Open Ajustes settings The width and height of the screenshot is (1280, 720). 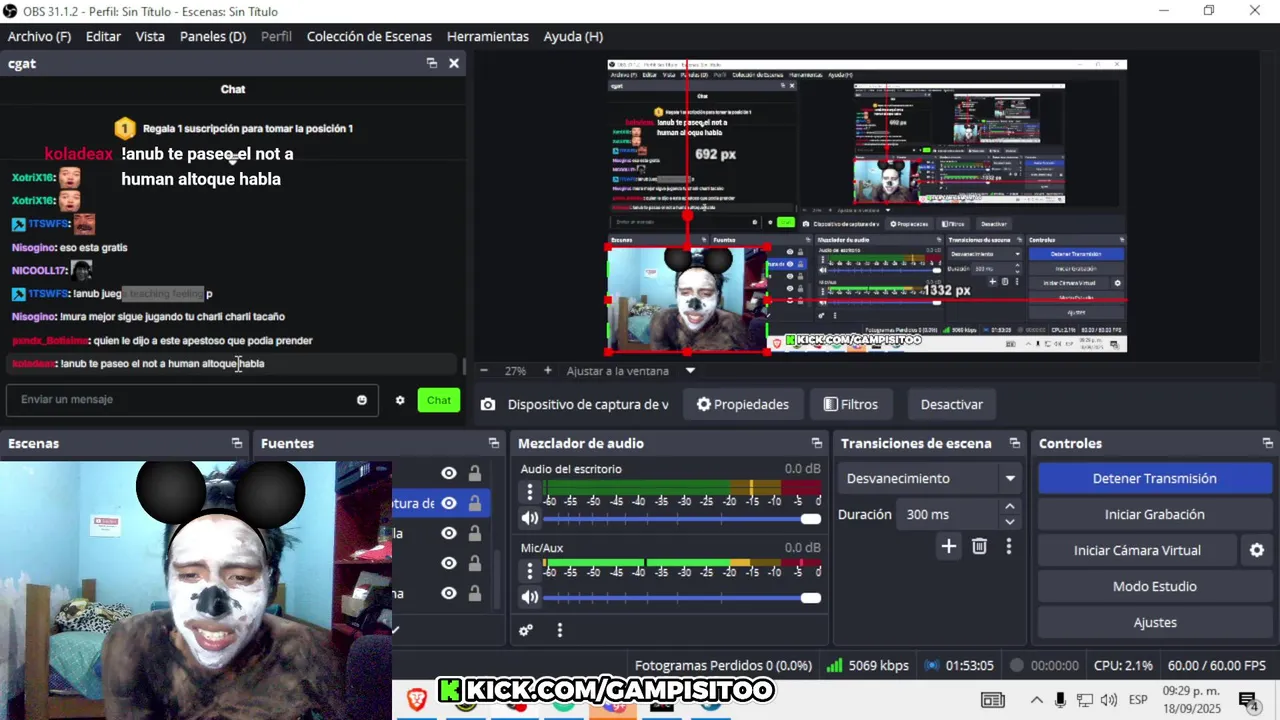[x=1154, y=622]
